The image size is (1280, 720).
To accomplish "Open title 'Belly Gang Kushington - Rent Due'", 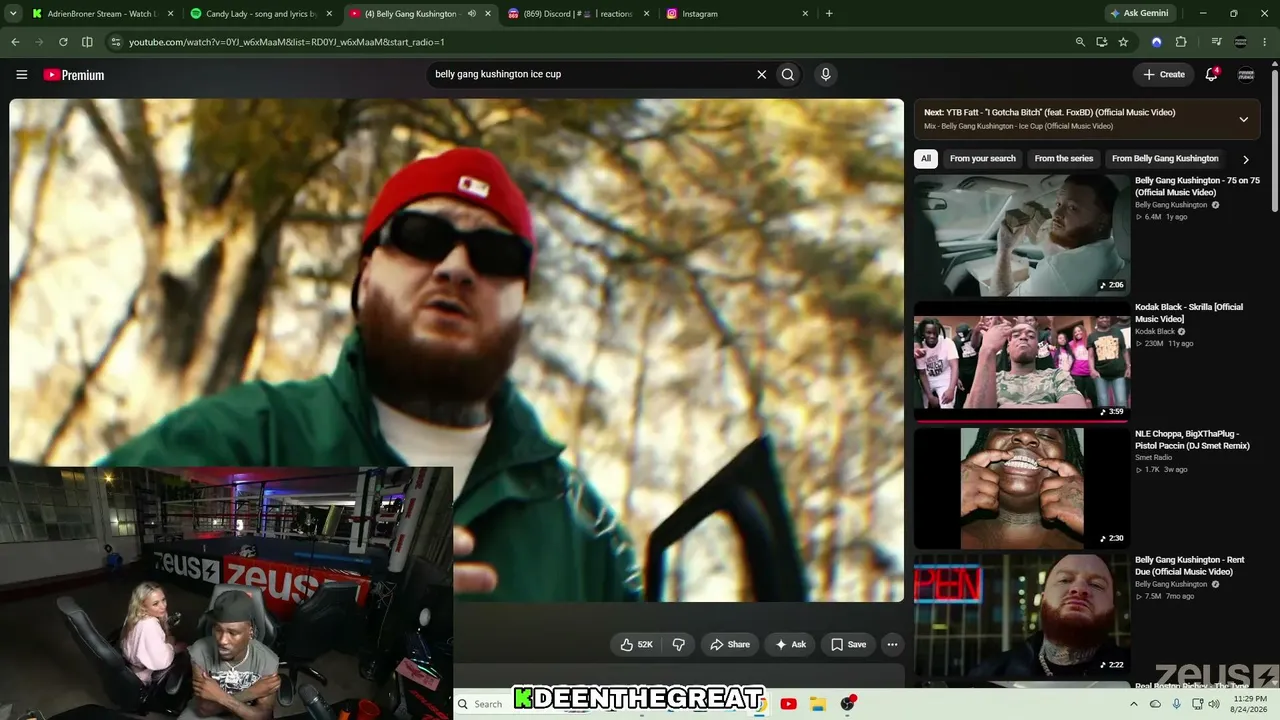I will (1191, 565).
